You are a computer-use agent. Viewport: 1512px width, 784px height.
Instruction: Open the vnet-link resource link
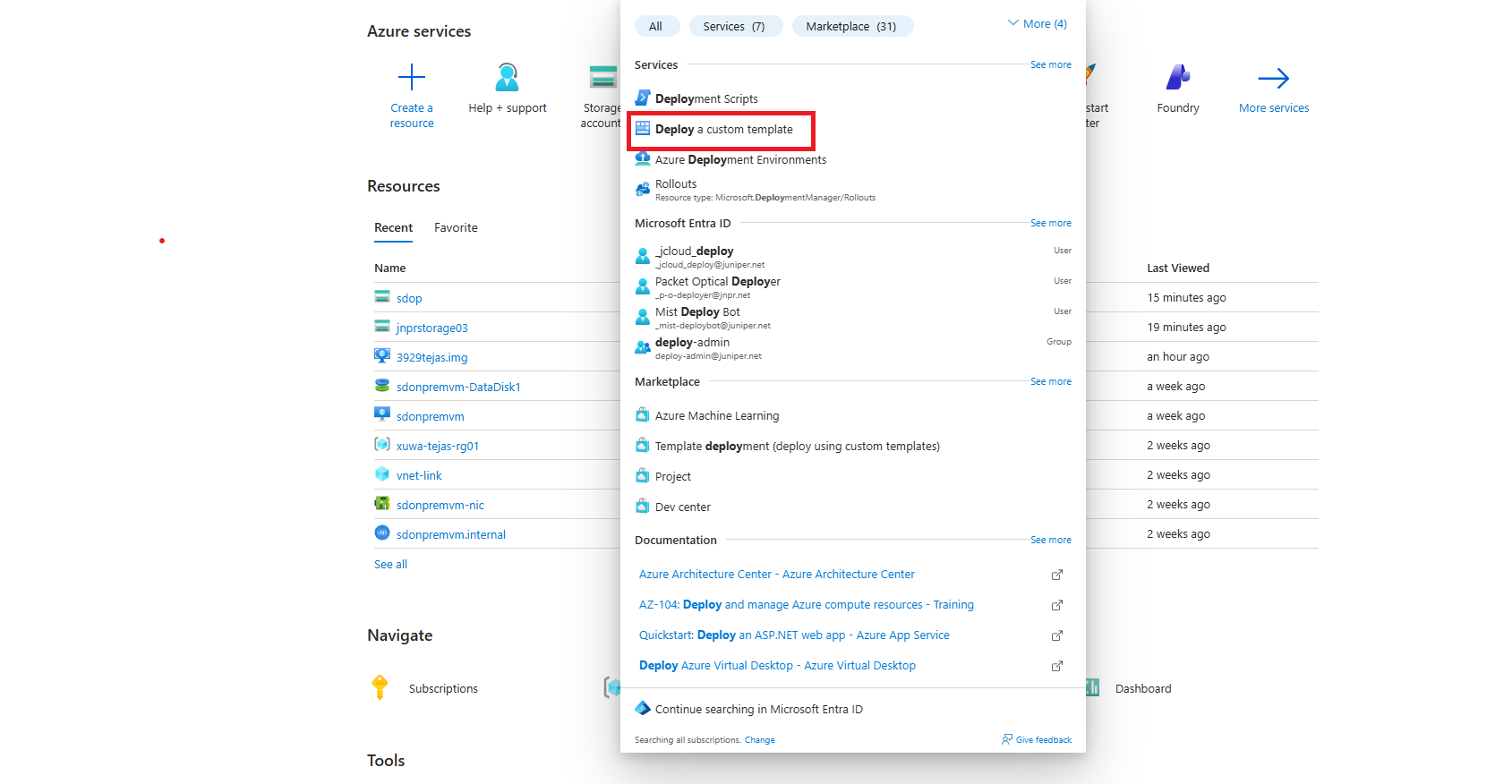pos(419,476)
